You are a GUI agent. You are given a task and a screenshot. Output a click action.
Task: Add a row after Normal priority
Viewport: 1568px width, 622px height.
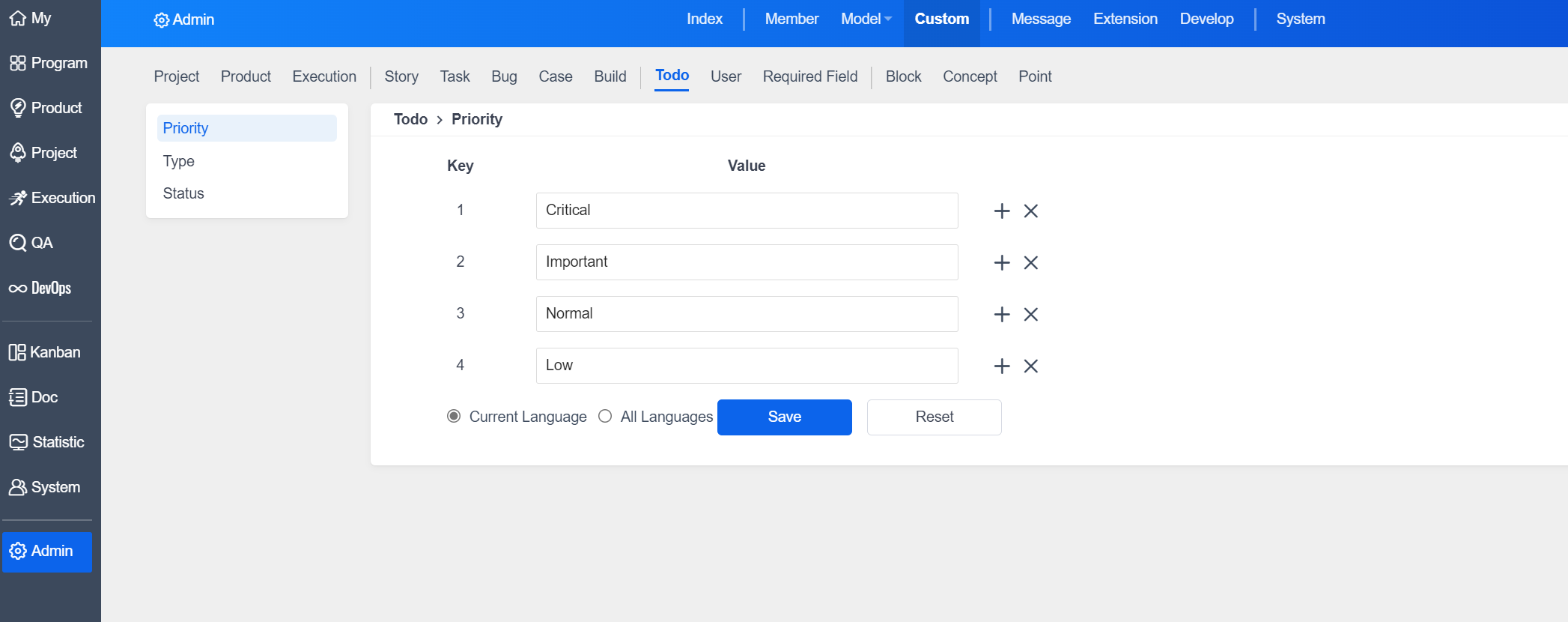coord(1001,315)
